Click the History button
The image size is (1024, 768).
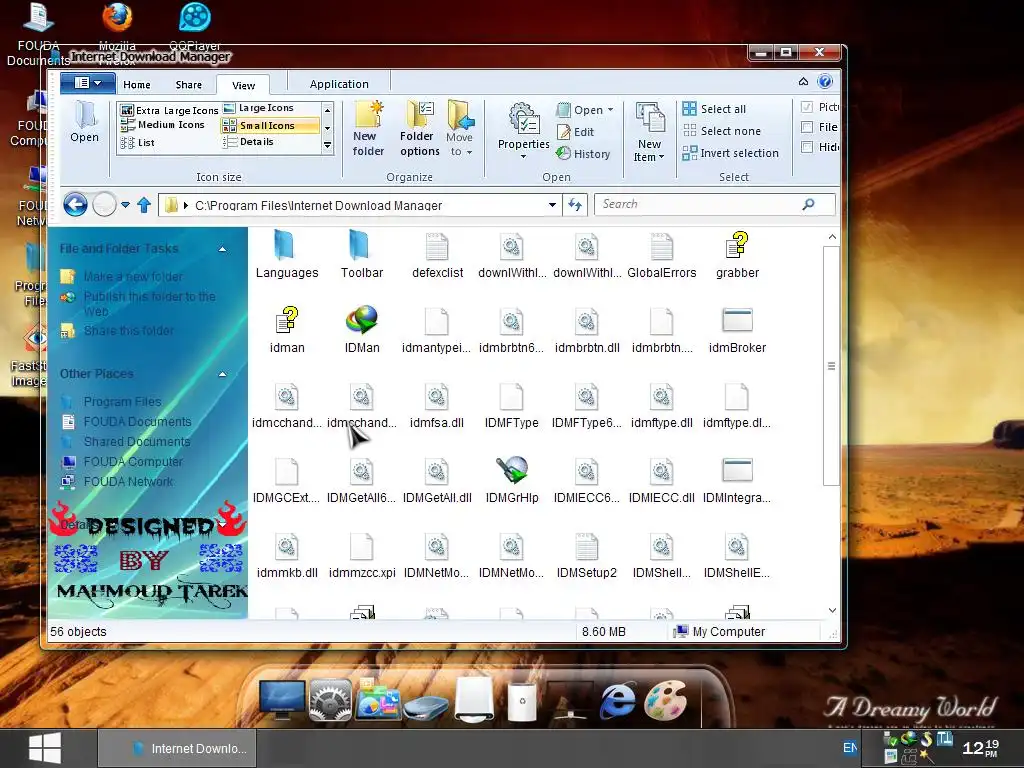583,153
